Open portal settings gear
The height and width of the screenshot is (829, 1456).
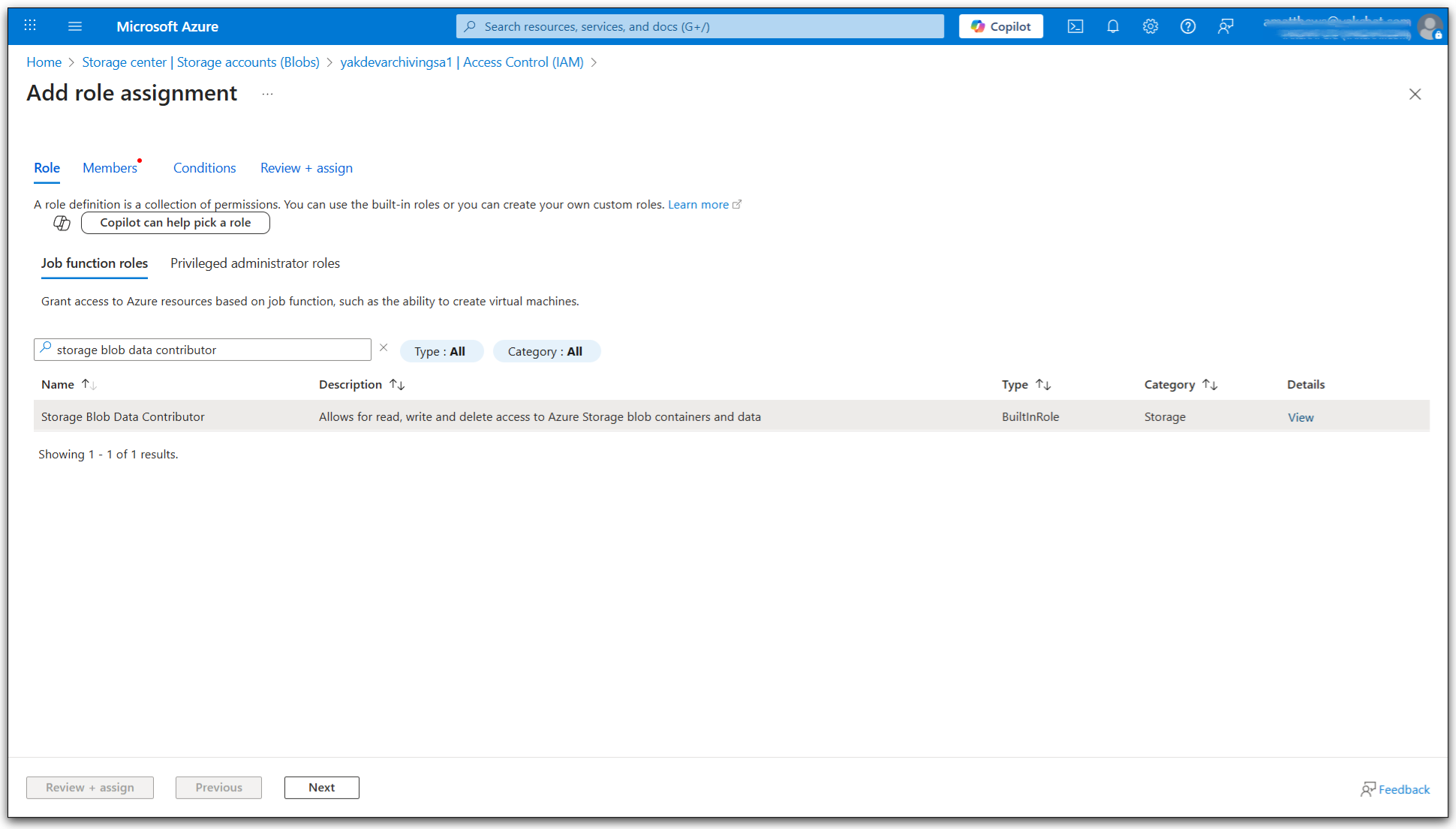coord(1150,26)
